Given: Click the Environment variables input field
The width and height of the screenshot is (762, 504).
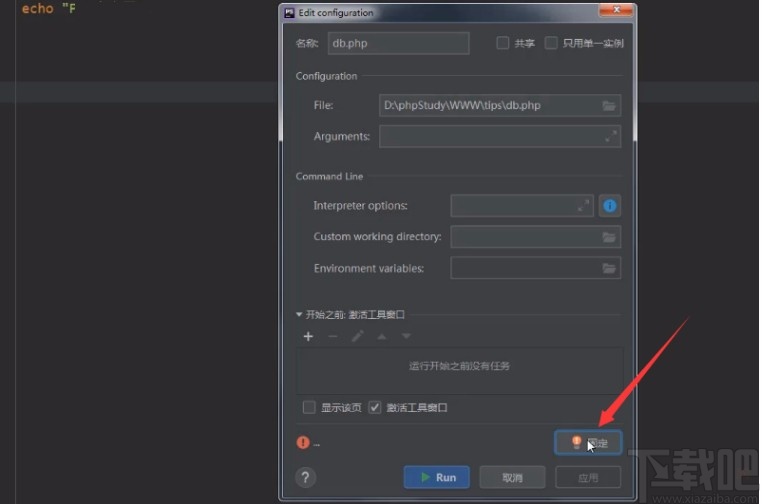Looking at the screenshot, I should [536, 268].
